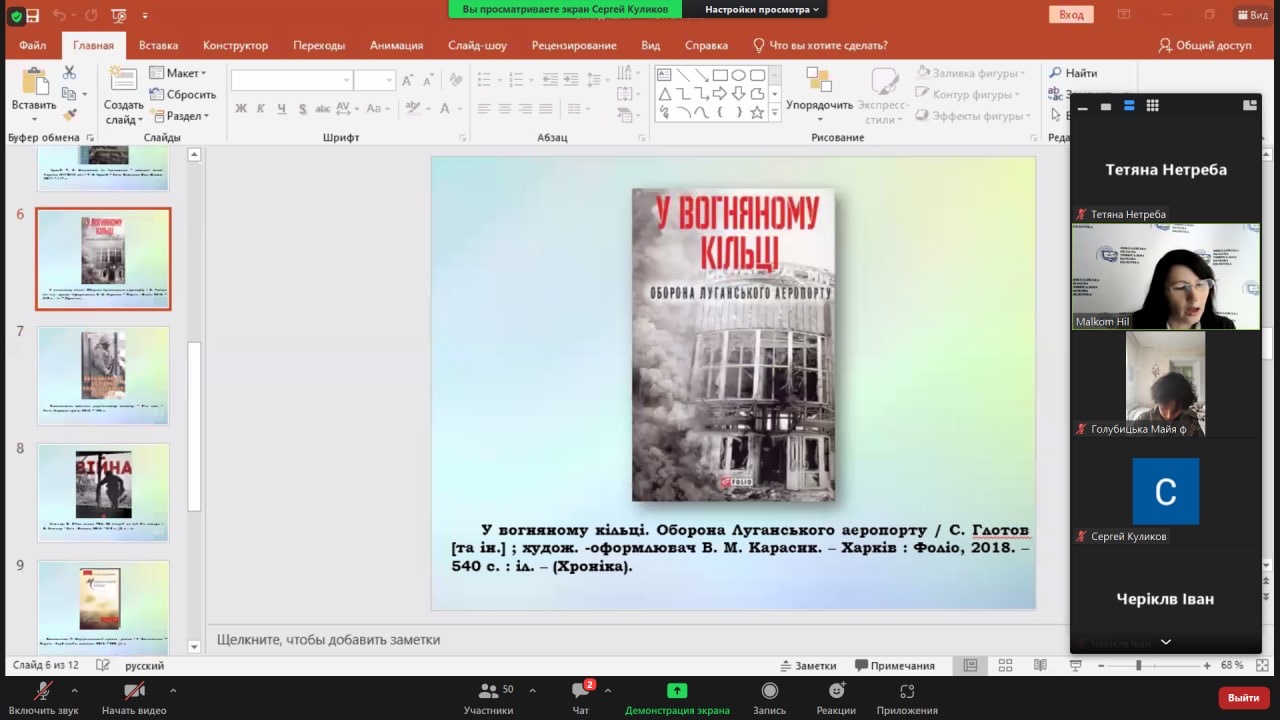Select the oval shape in shapes gallery
1280x720 pixels.
click(x=739, y=75)
